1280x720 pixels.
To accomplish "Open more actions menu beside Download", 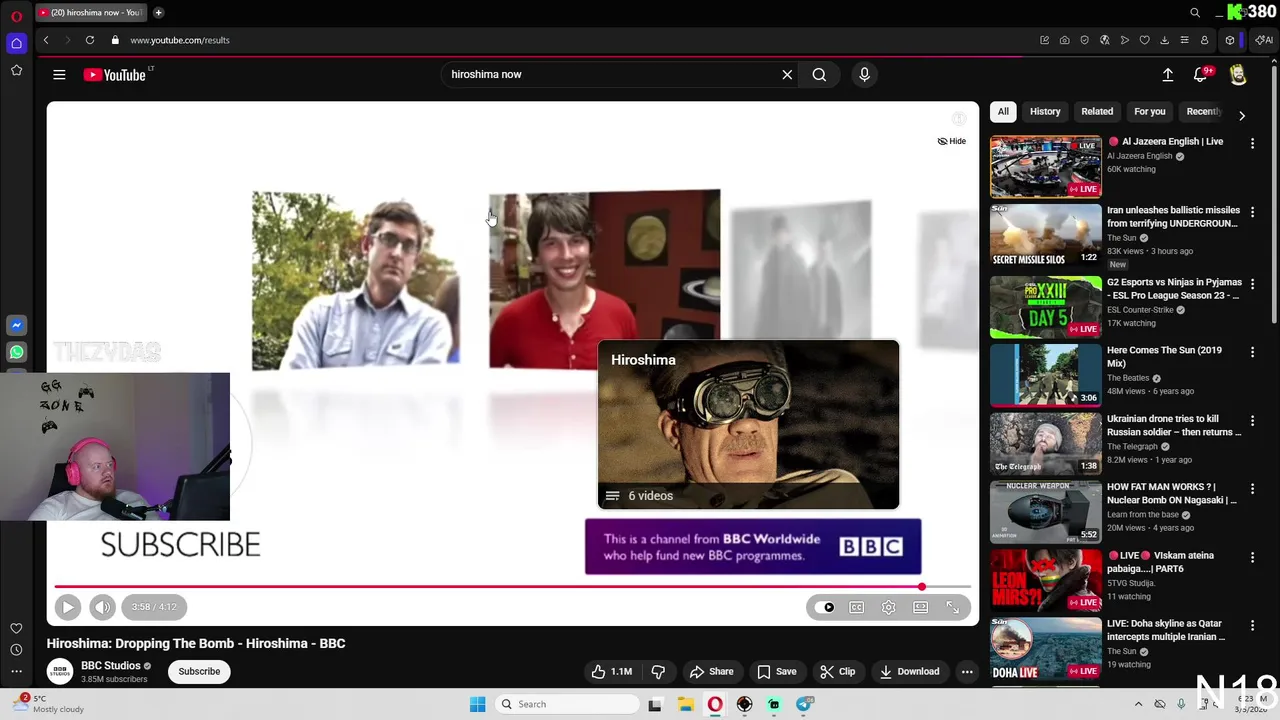I will point(967,672).
